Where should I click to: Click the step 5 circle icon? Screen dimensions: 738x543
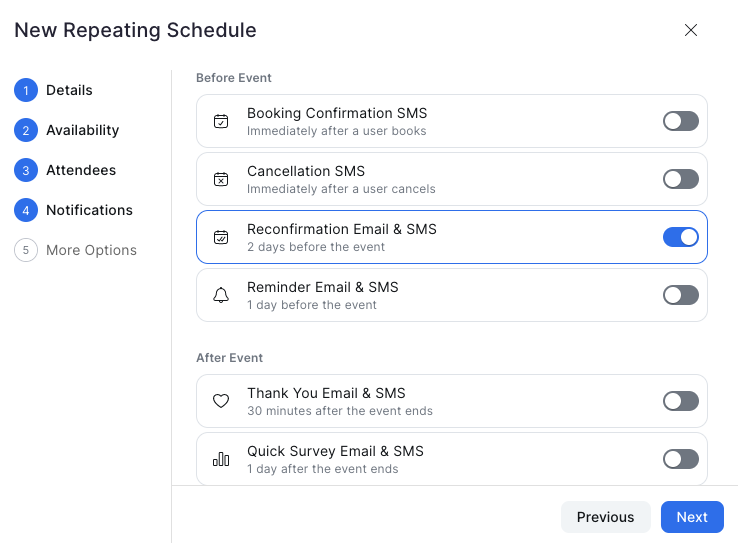click(x=25, y=250)
